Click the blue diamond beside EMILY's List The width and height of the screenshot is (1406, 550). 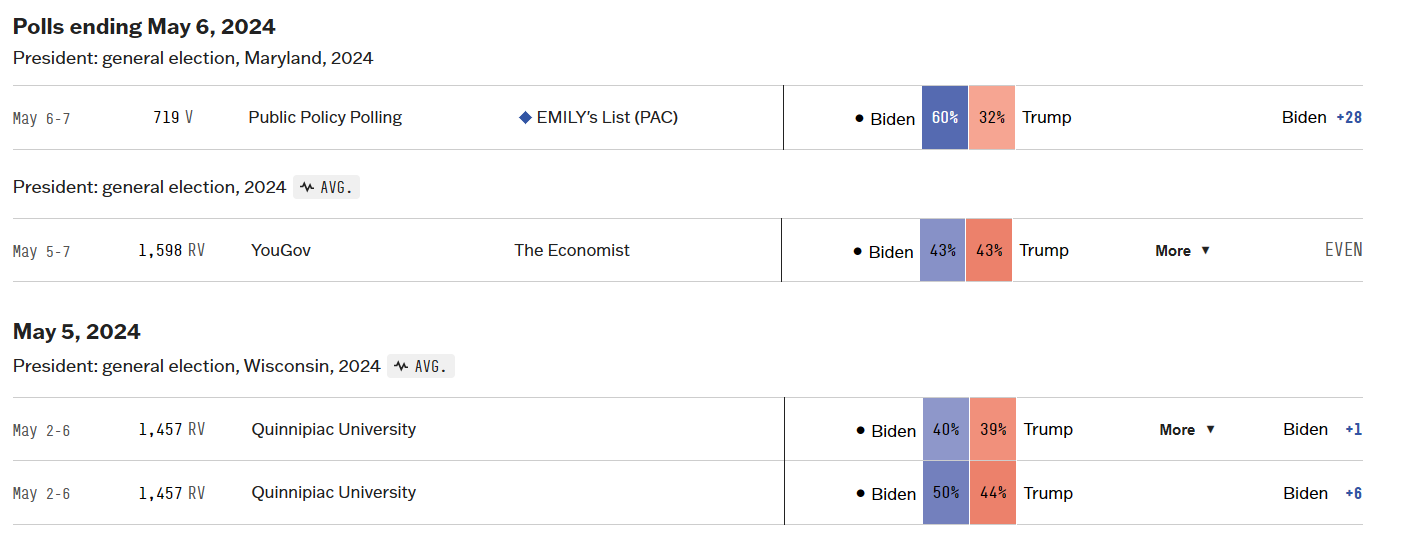[x=525, y=118]
